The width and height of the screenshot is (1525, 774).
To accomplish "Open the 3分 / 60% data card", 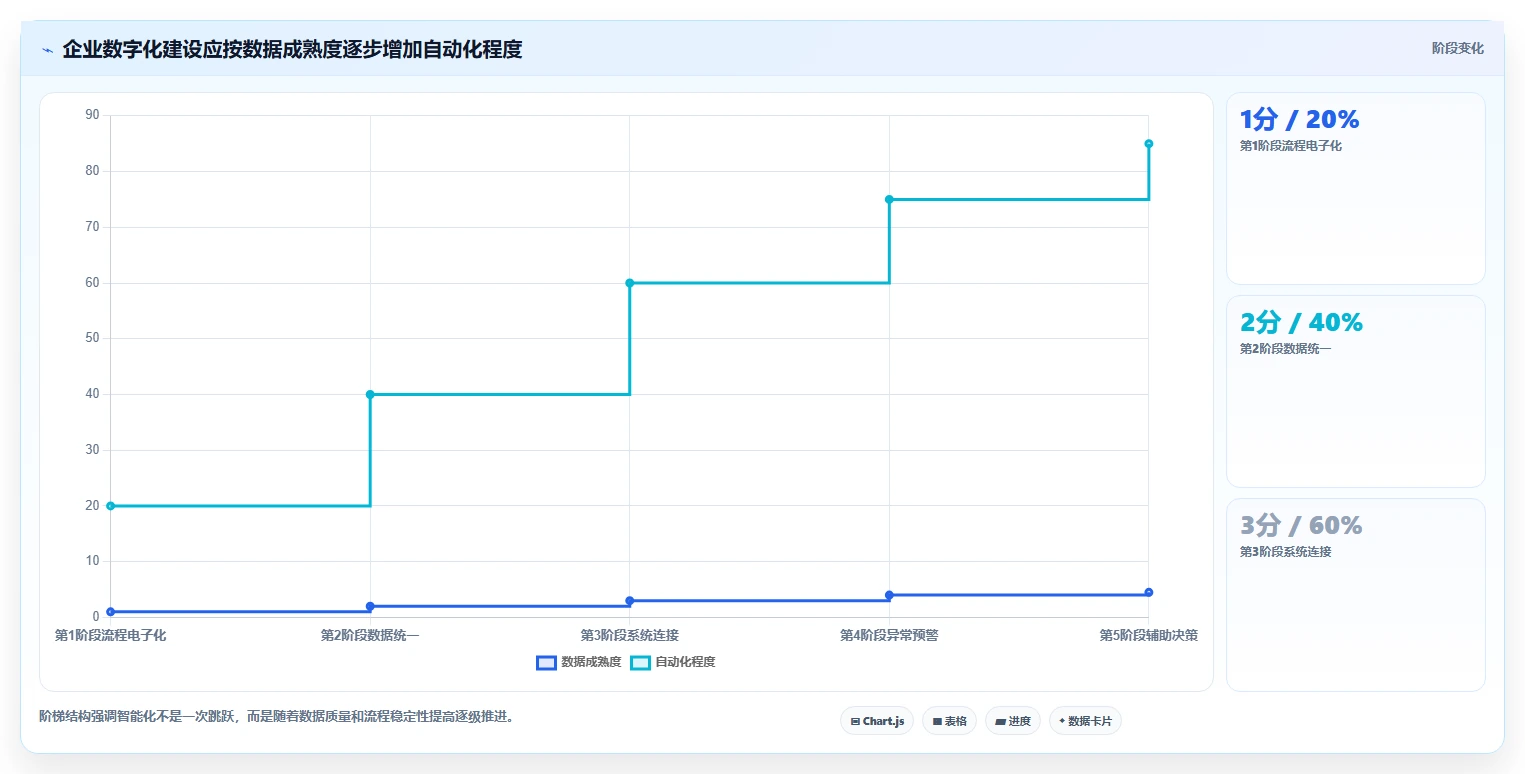I will 1355,594.
